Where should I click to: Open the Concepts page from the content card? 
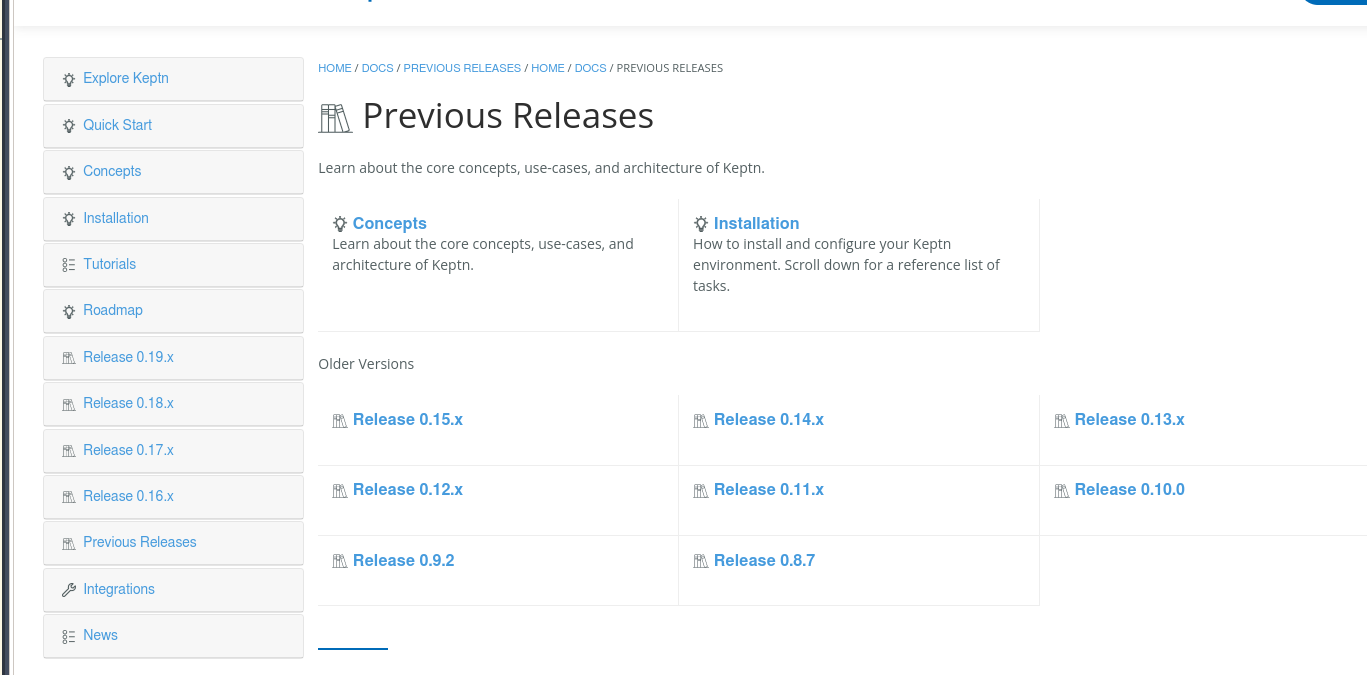pyautogui.click(x=389, y=223)
